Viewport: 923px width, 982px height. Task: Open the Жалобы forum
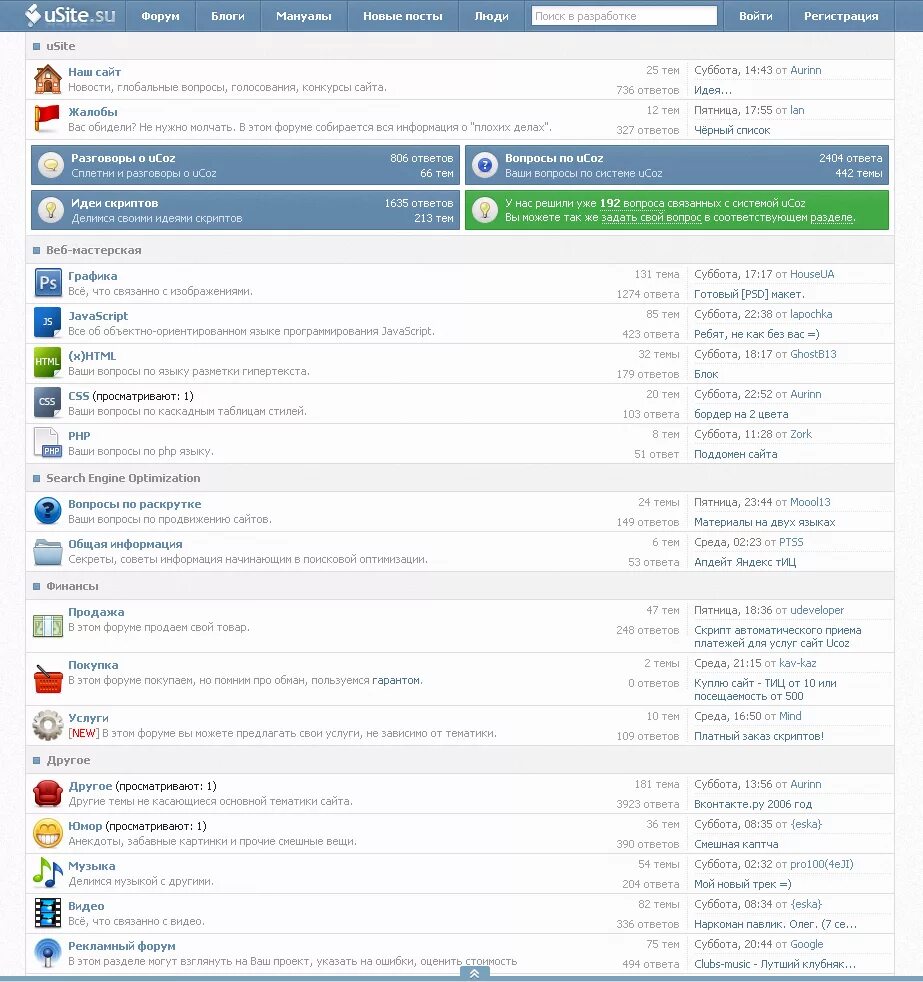pyautogui.click(x=93, y=112)
